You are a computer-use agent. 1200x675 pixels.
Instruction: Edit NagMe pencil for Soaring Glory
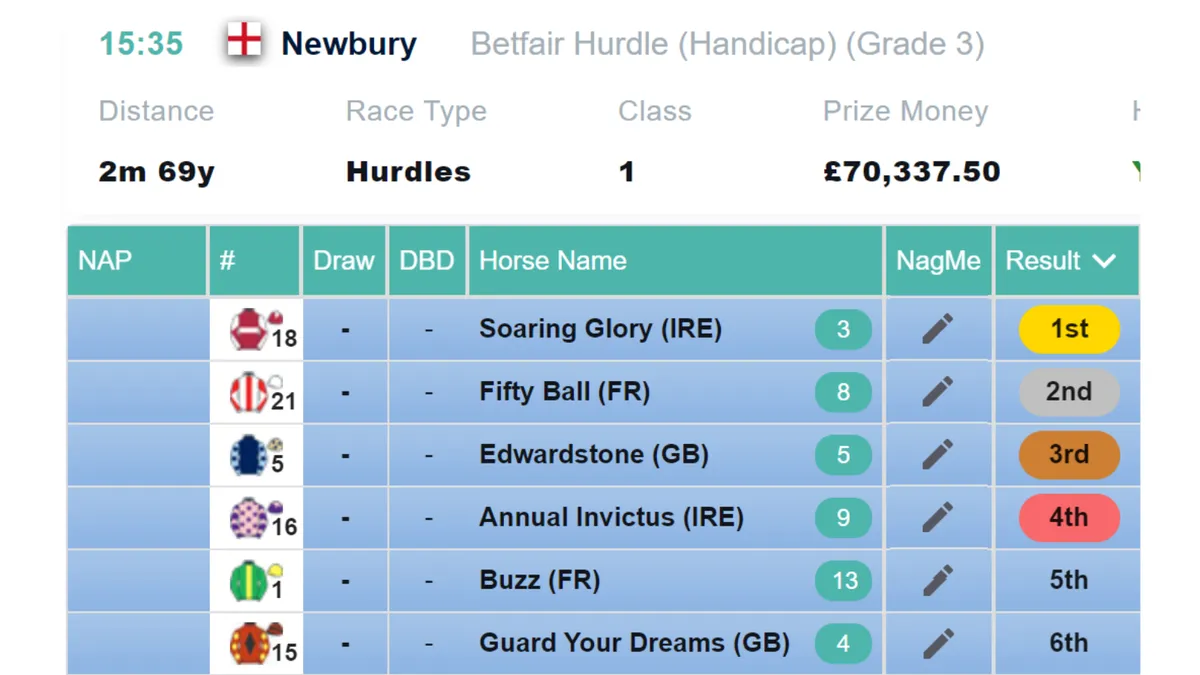click(937, 329)
